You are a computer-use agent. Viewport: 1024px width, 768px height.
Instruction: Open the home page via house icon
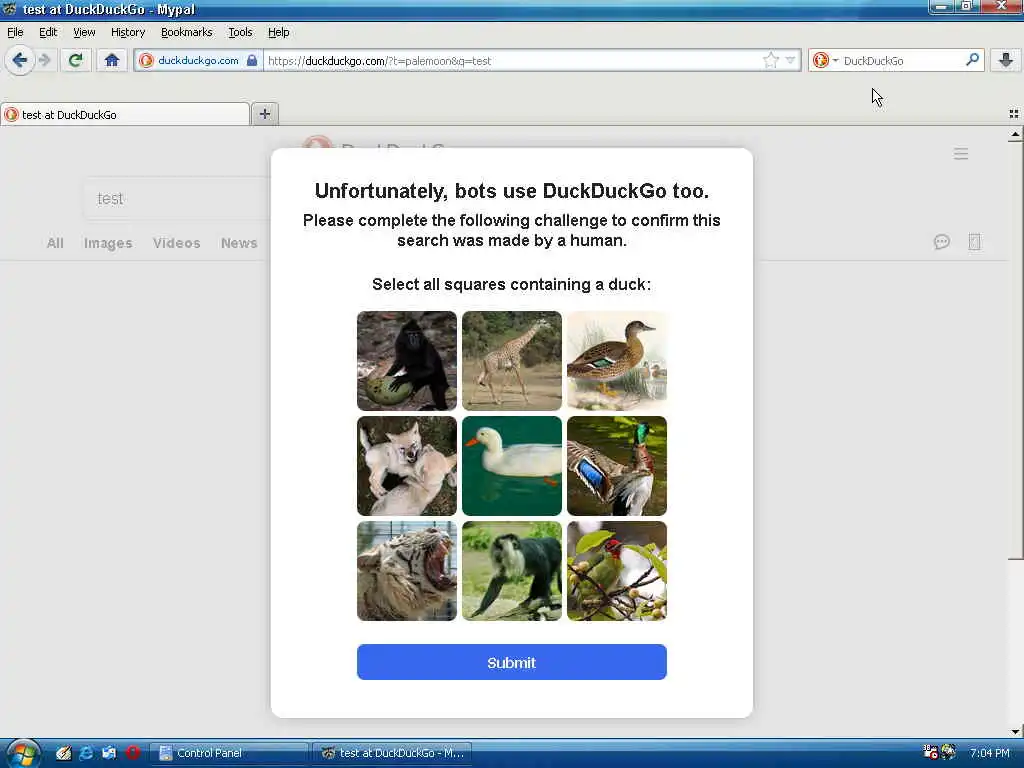112,61
